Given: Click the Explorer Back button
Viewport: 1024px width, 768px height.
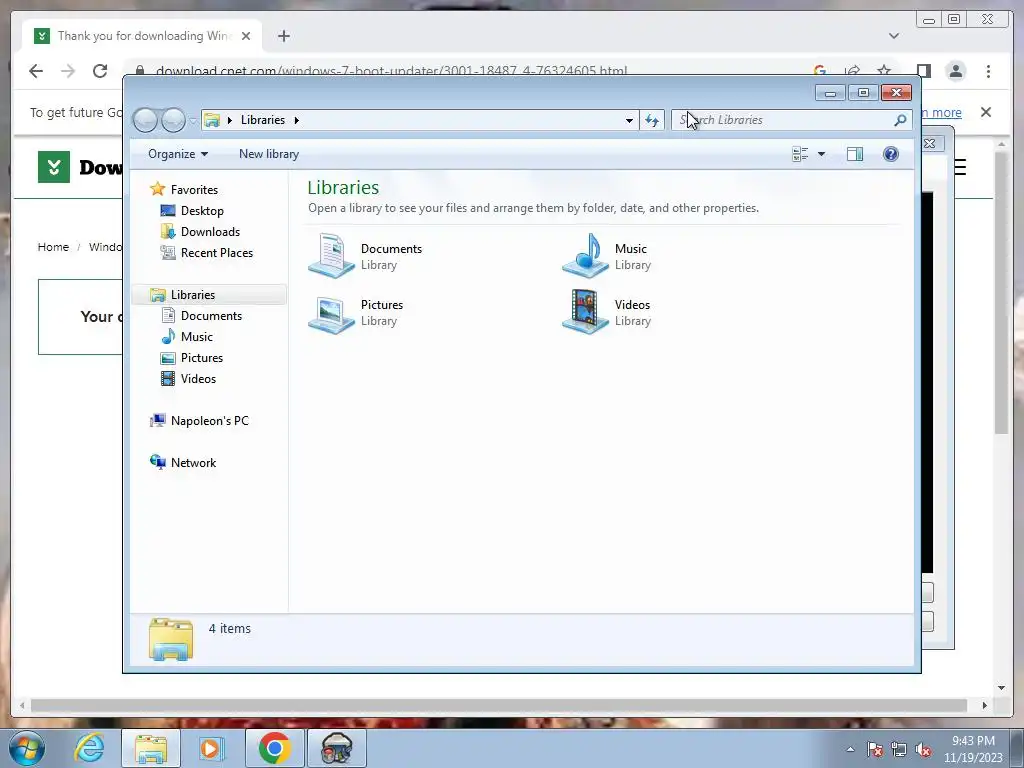Looking at the screenshot, I should [145, 120].
